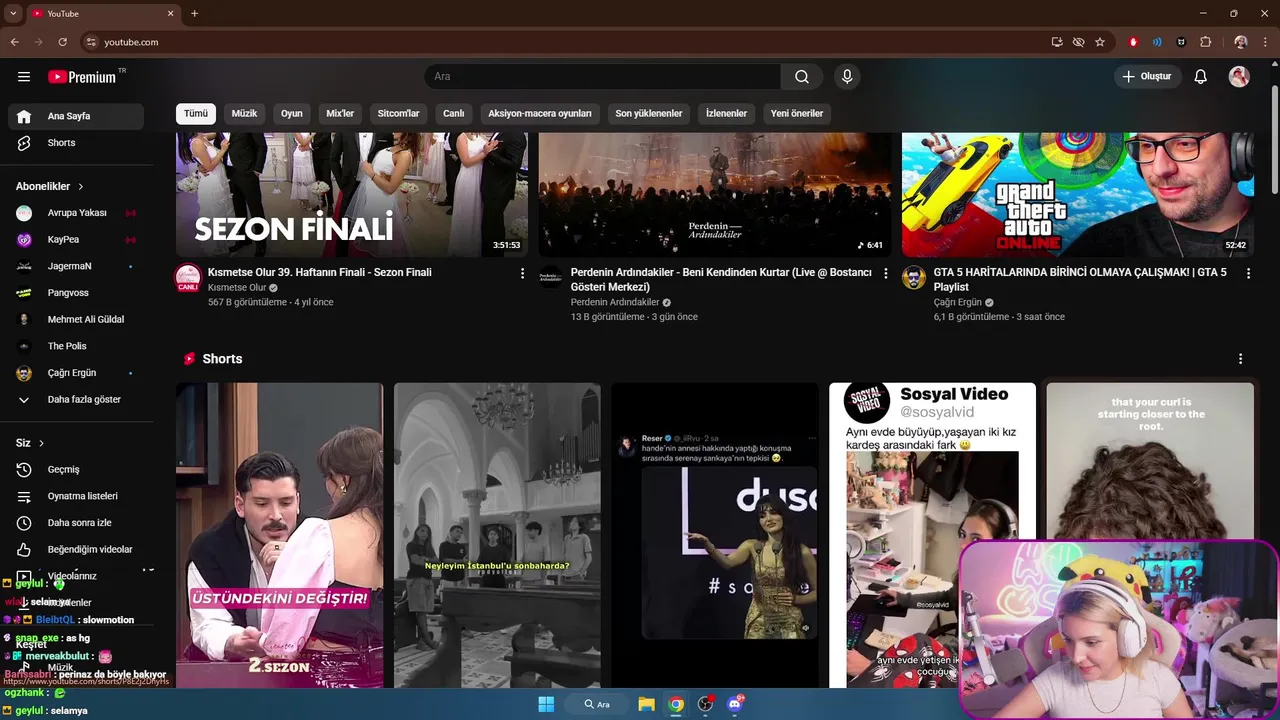Select the Mix'ler filter chip
Image resolution: width=1280 pixels, height=720 pixels.
(x=340, y=114)
